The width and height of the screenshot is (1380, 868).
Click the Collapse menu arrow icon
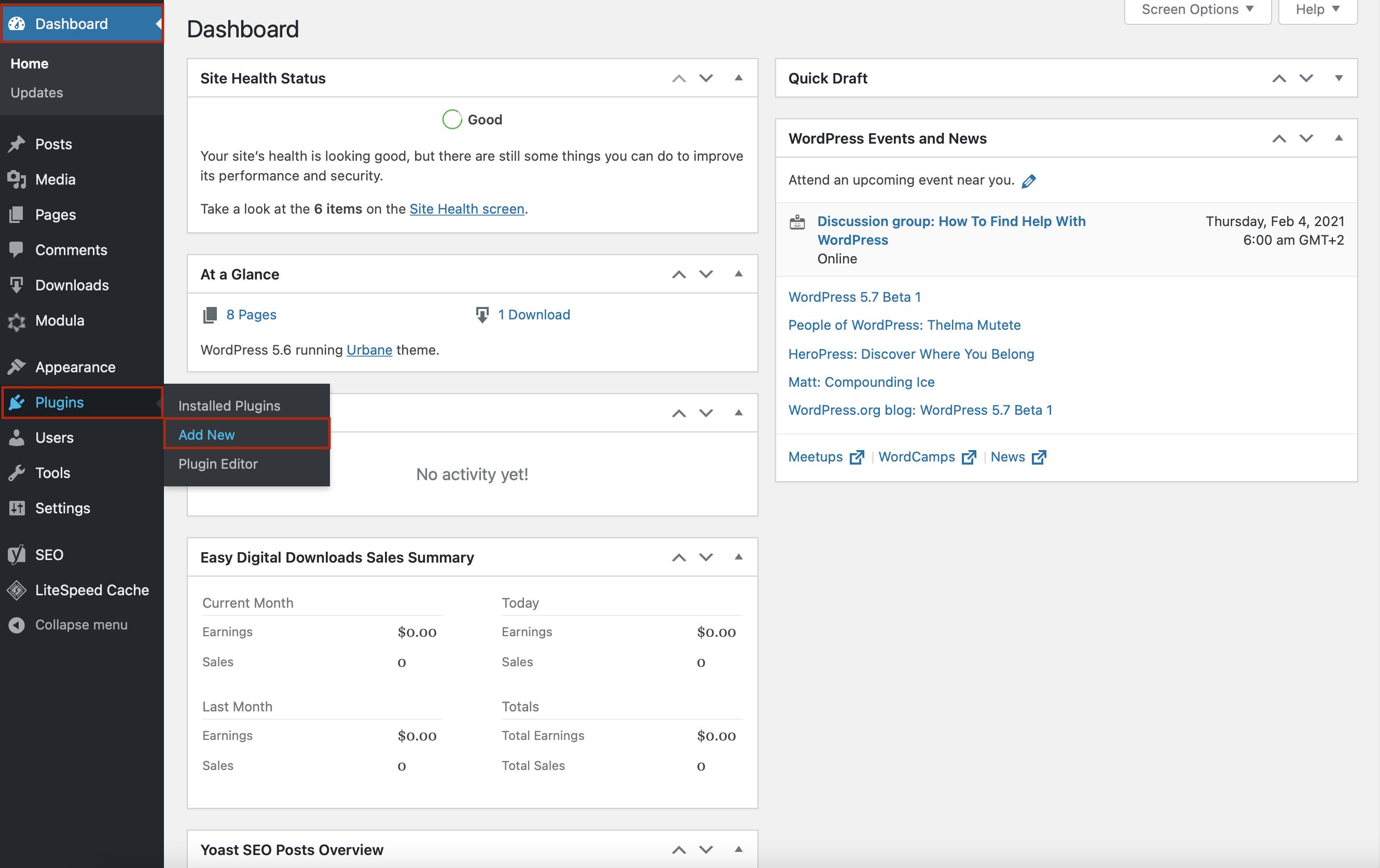point(17,625)
